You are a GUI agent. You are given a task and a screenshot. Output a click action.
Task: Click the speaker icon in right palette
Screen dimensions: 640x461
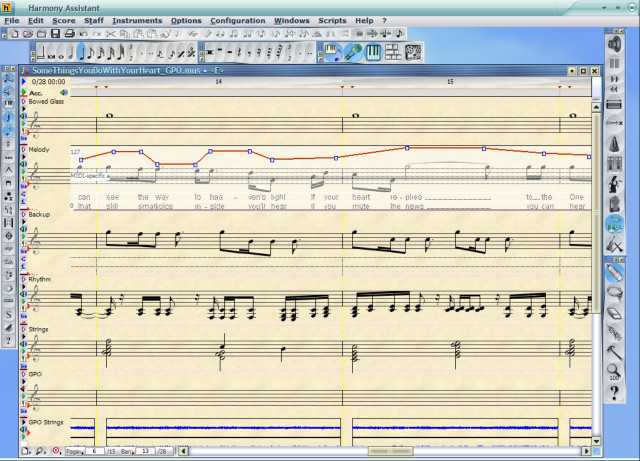[614, 44]
